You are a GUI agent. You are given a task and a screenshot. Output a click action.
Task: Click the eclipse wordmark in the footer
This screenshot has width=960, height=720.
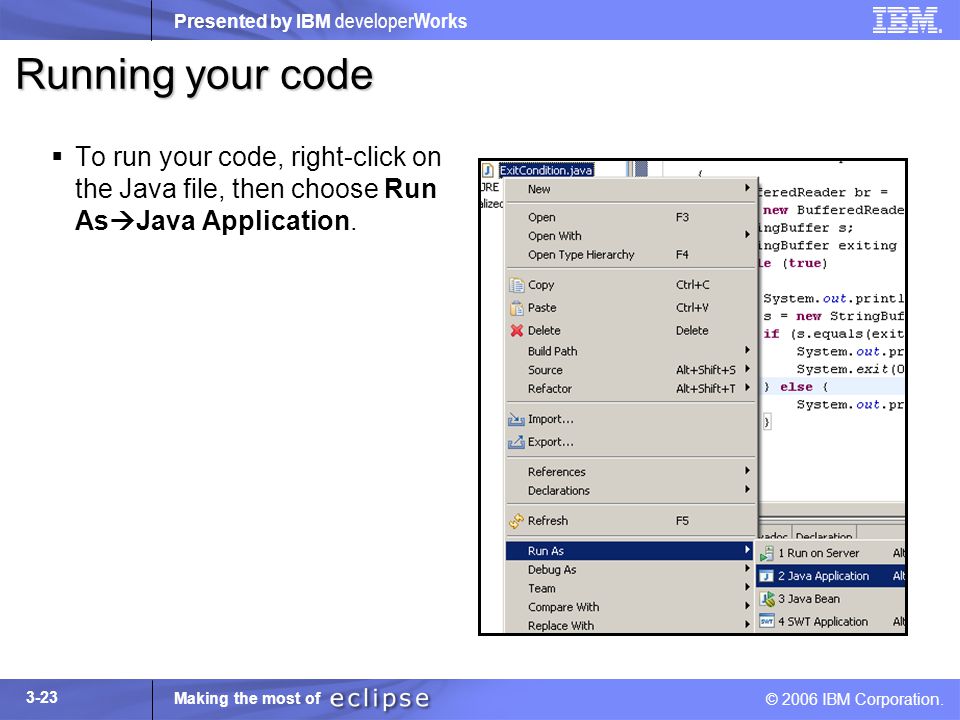(380, 699)
